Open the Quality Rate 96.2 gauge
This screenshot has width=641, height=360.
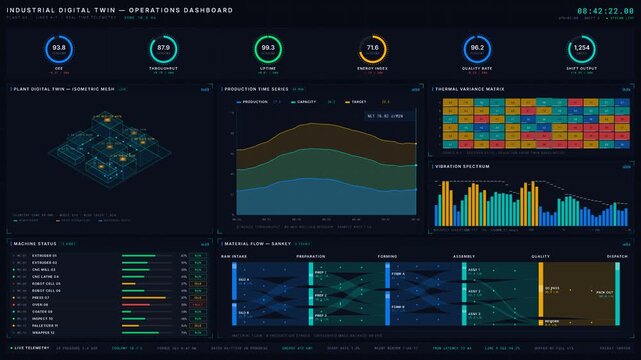pyautogui.click(x=477, y=49)
